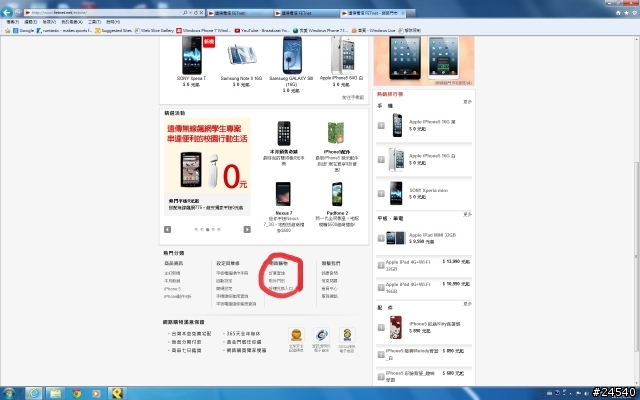Open the Favorites menu (我的最愛)
Screen dimensions: 640x400
(x=72, y=22)
